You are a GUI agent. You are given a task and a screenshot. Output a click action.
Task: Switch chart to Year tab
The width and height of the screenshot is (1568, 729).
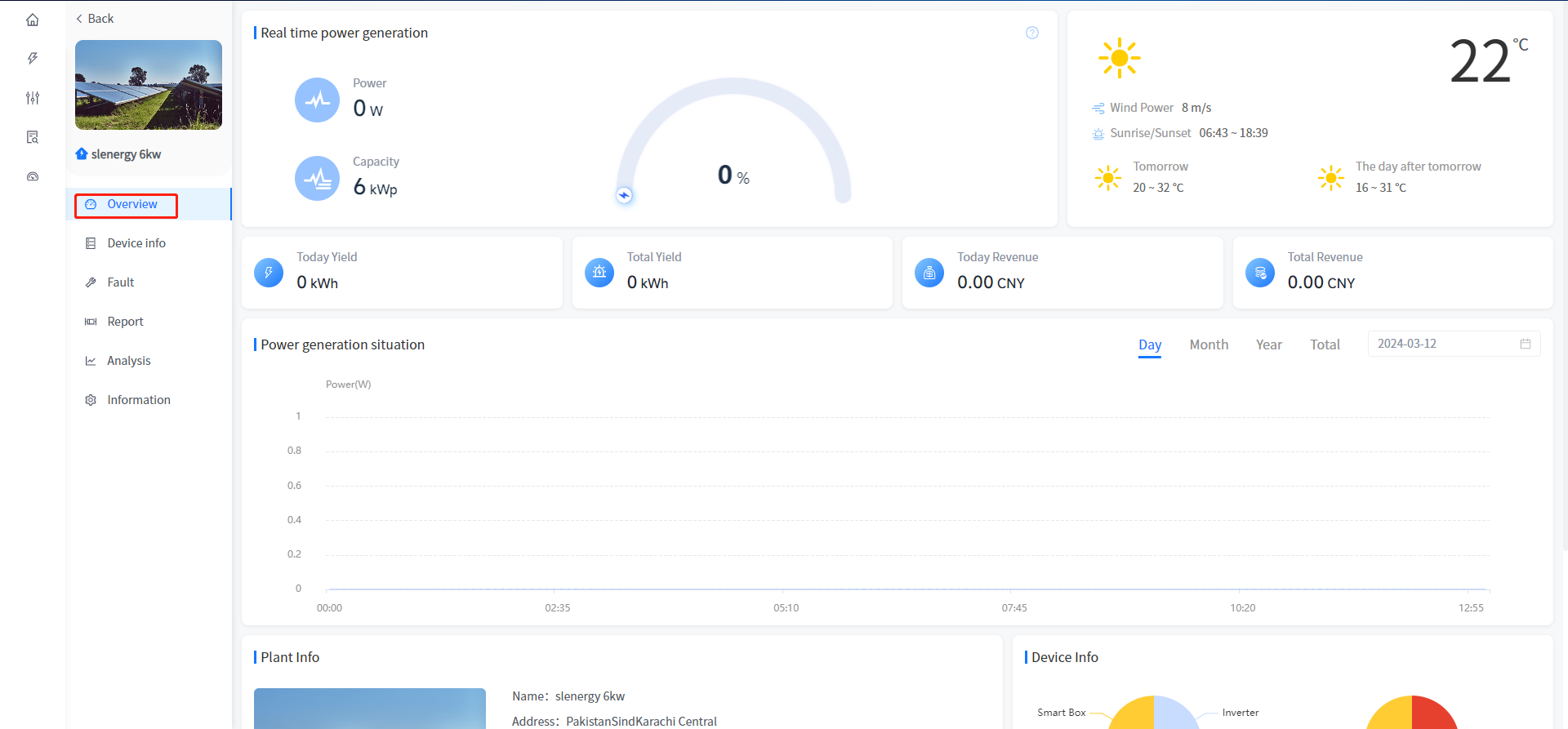1268,344
